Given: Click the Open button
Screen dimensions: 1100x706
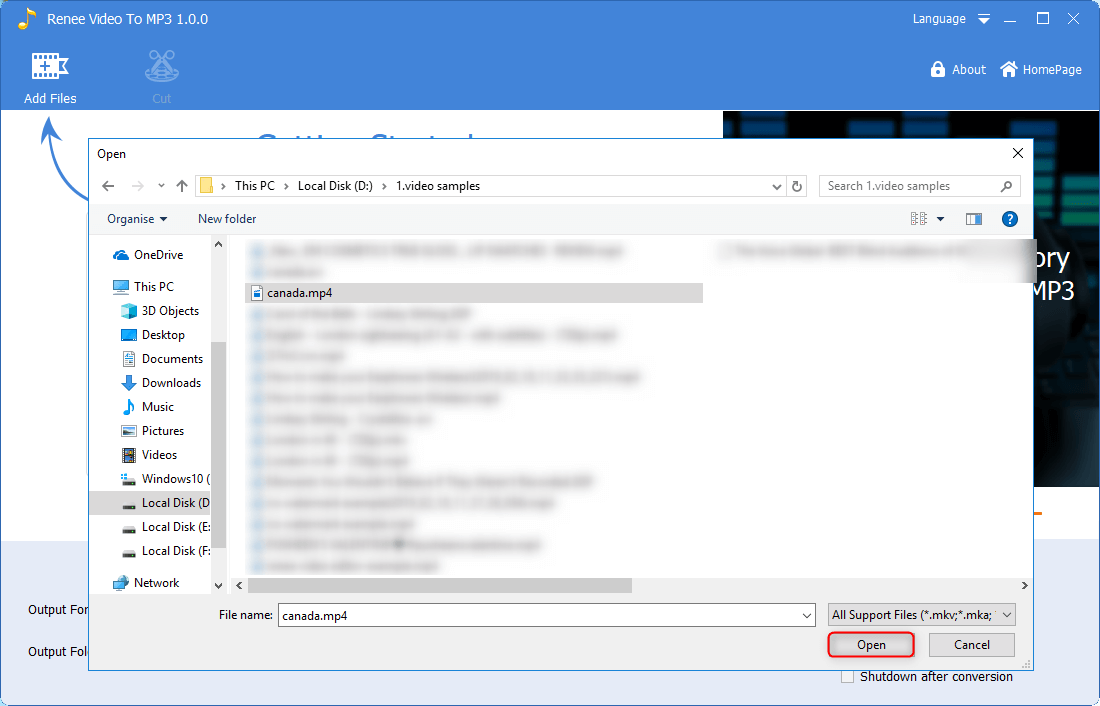Looking at the screenshot, I should pos(871,645).
